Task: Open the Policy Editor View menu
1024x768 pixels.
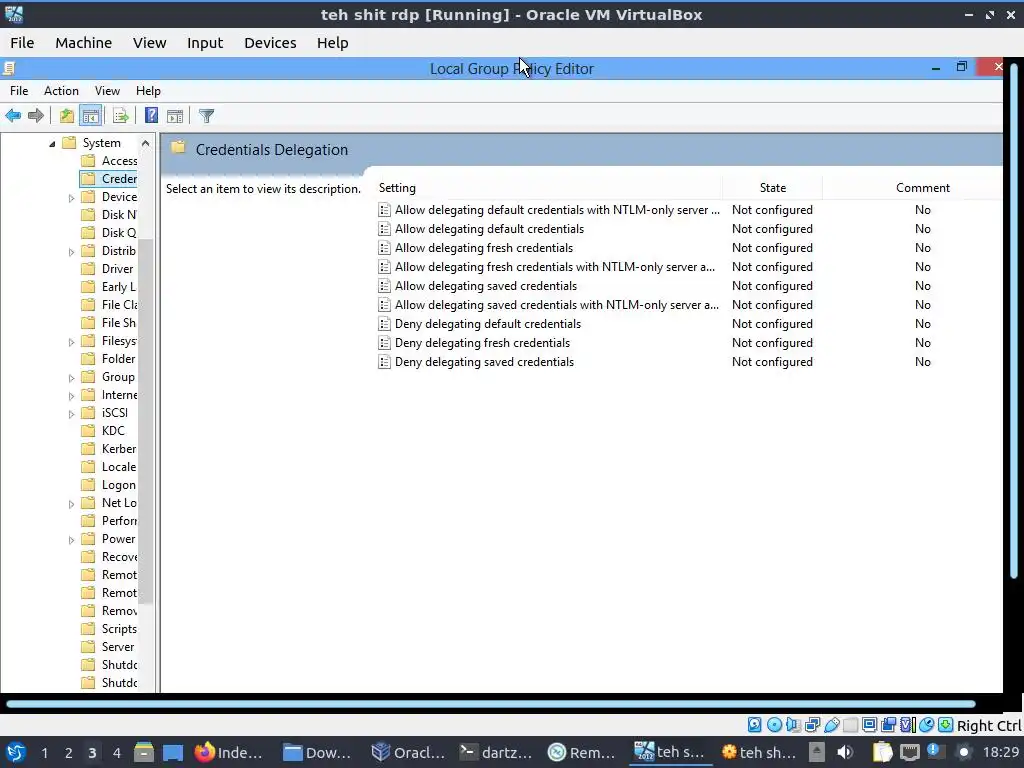Action: pos(107,91)
